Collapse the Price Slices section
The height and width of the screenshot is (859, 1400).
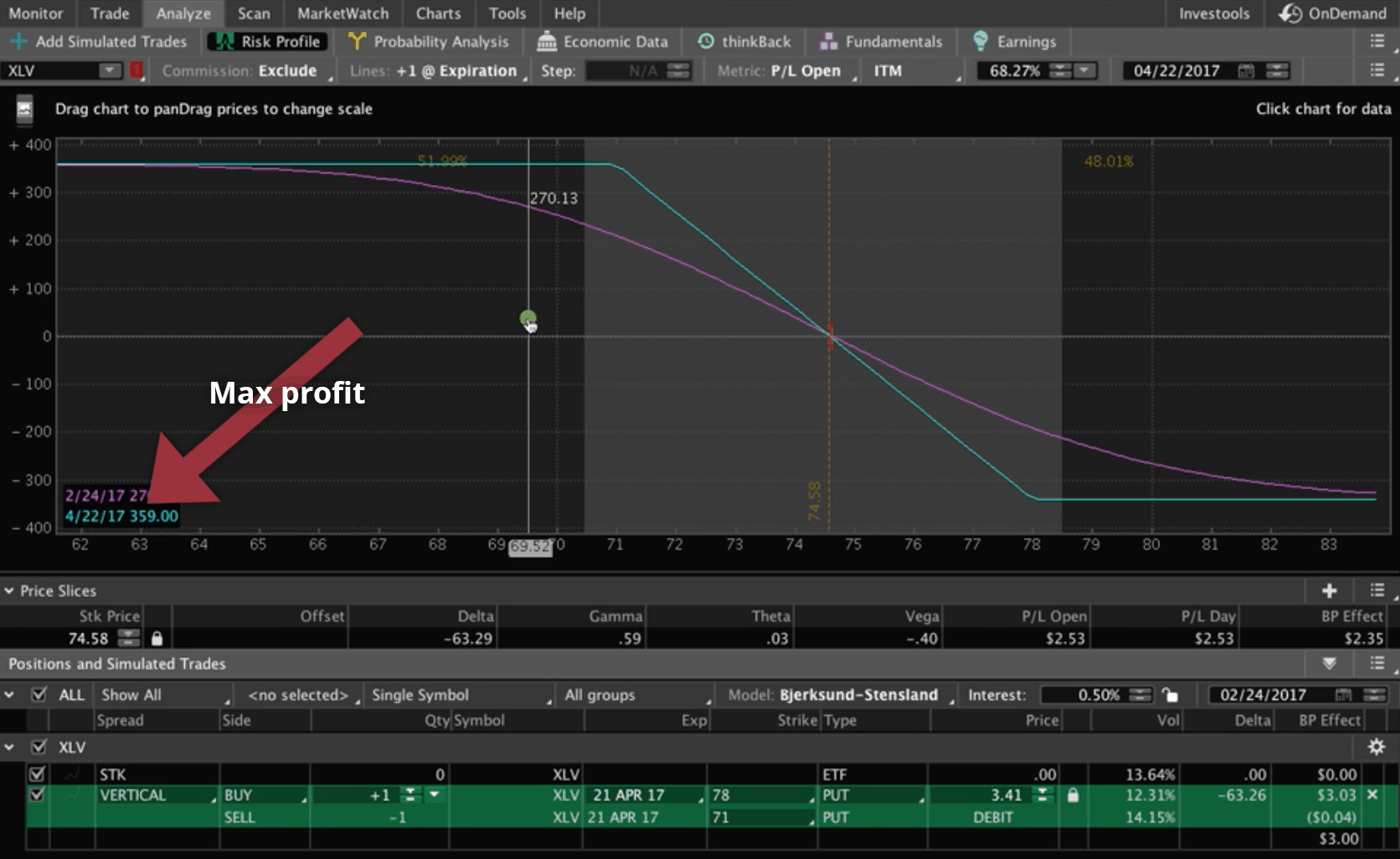click(x=9, y=591)
